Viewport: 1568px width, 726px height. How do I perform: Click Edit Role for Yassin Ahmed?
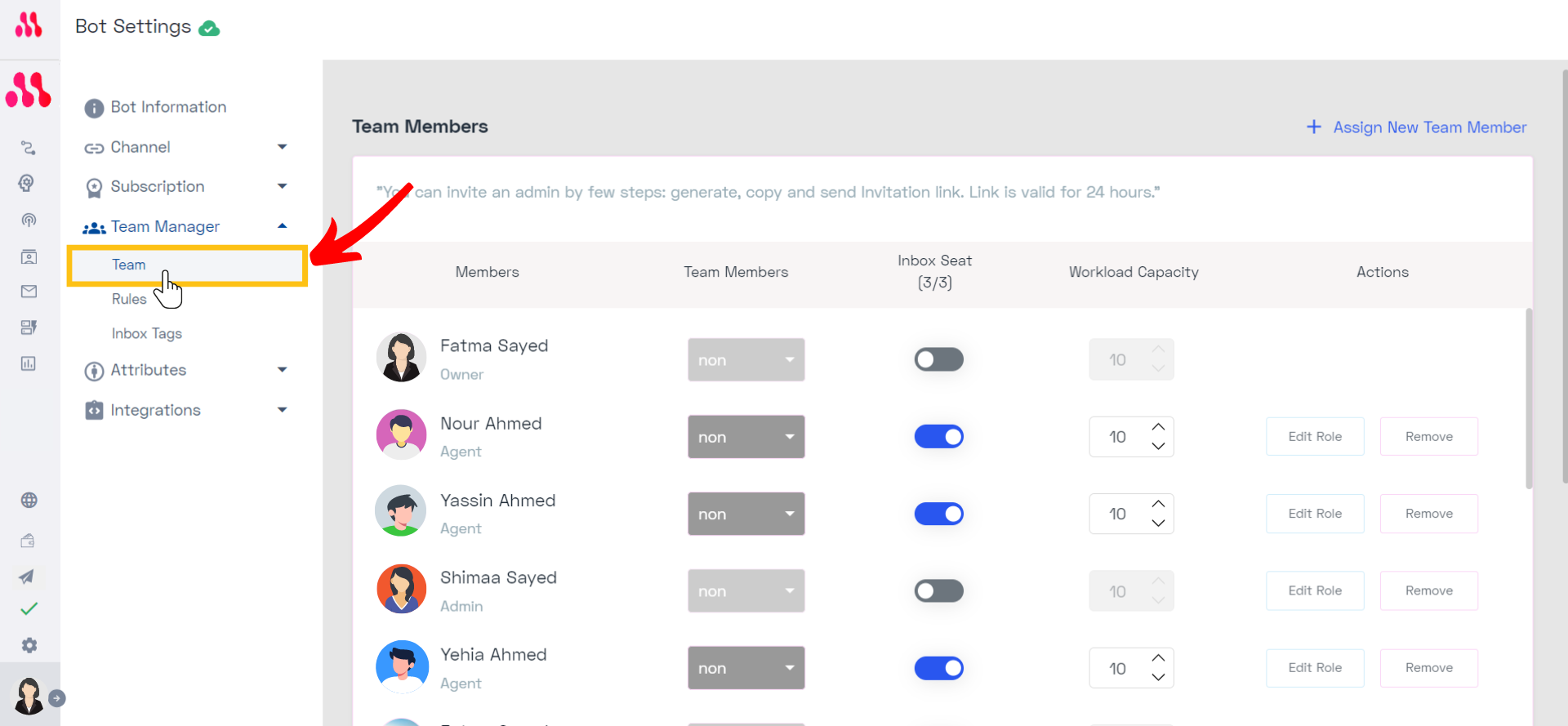pos(1315,514)
